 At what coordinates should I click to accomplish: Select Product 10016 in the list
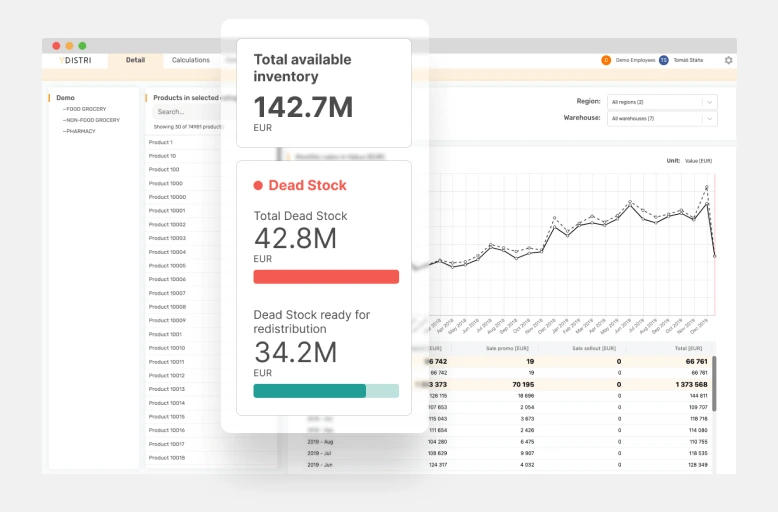point(167,431)
